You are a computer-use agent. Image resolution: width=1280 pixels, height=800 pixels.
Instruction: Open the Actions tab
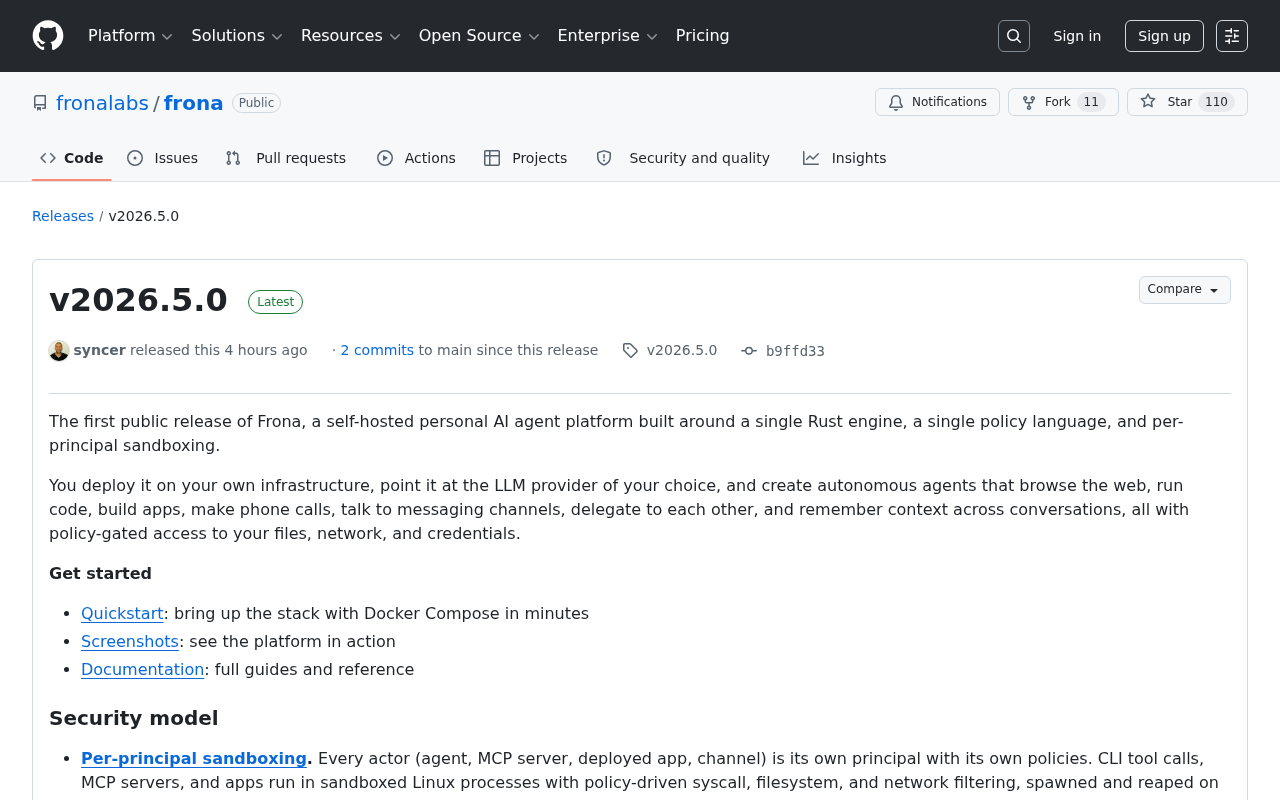(416, 158)
